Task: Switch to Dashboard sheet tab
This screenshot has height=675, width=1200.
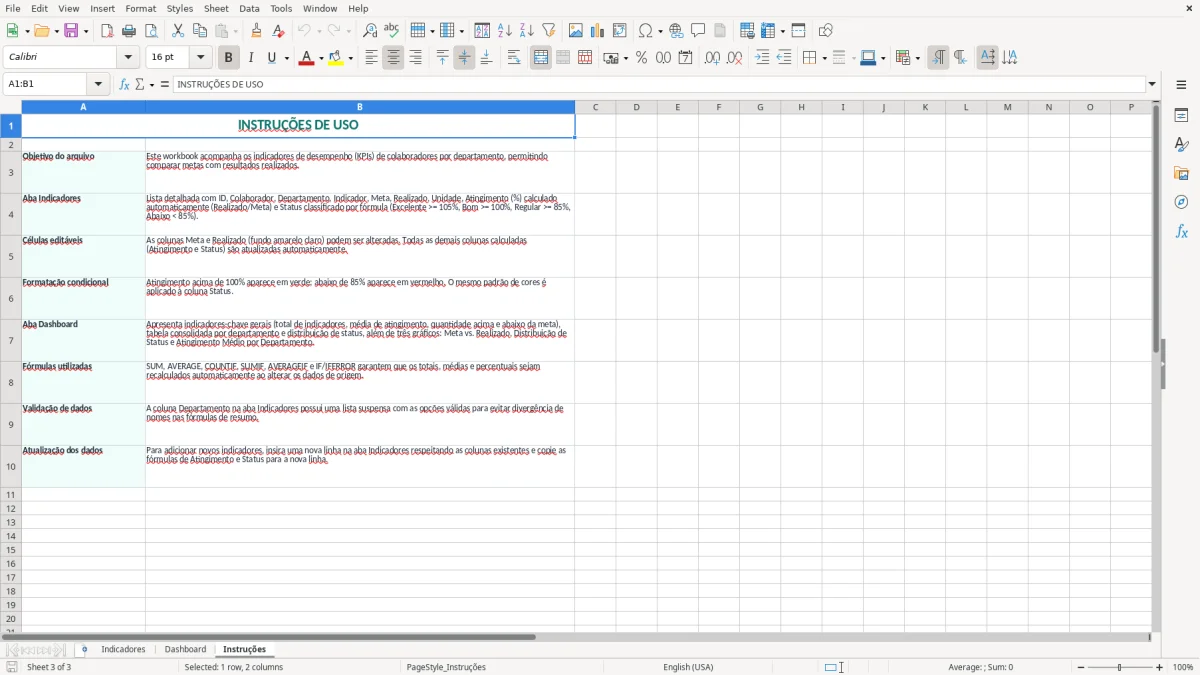Action: pos(185,649)
